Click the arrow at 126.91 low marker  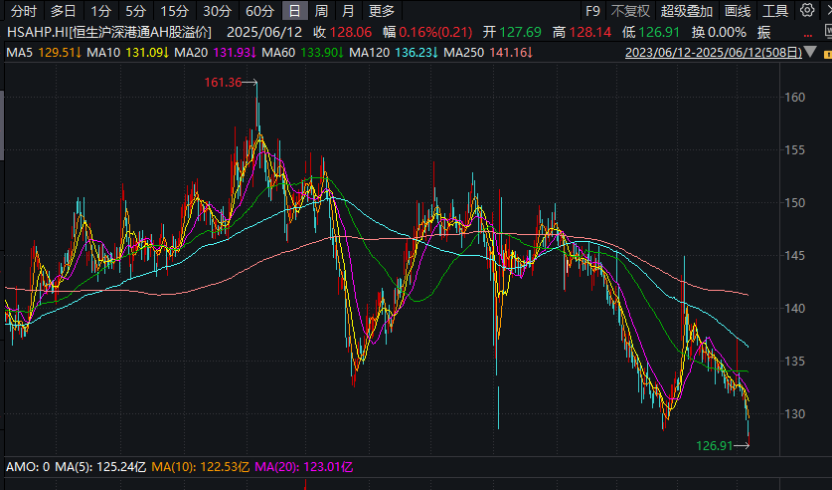click(741, 446)
